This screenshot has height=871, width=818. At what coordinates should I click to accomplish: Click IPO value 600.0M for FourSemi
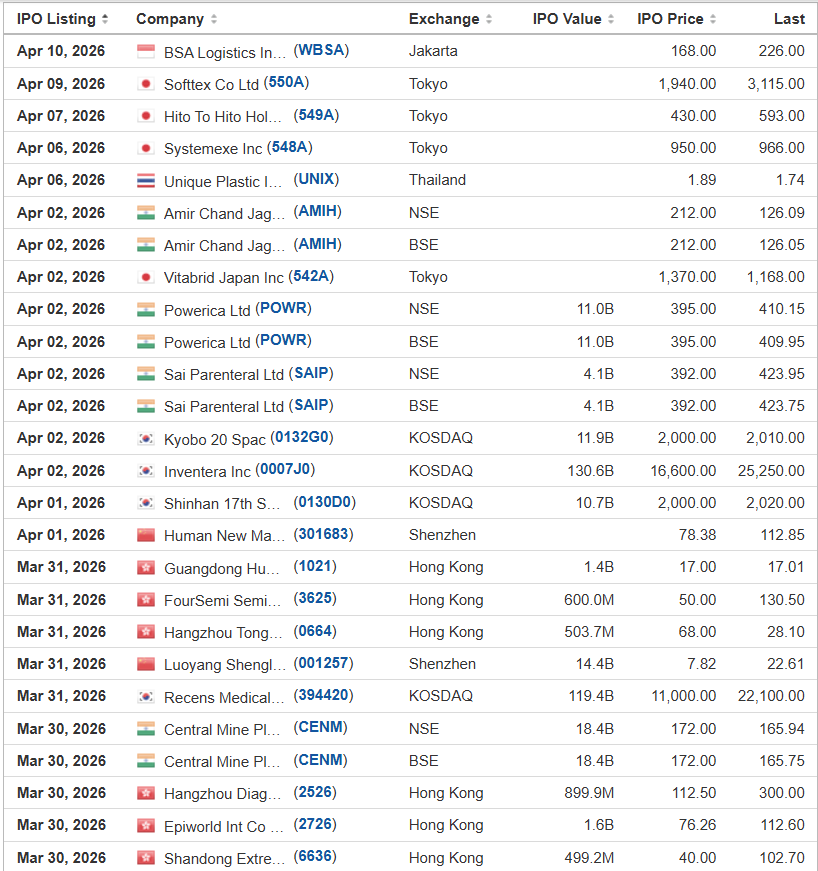click(x=589, y=600)
